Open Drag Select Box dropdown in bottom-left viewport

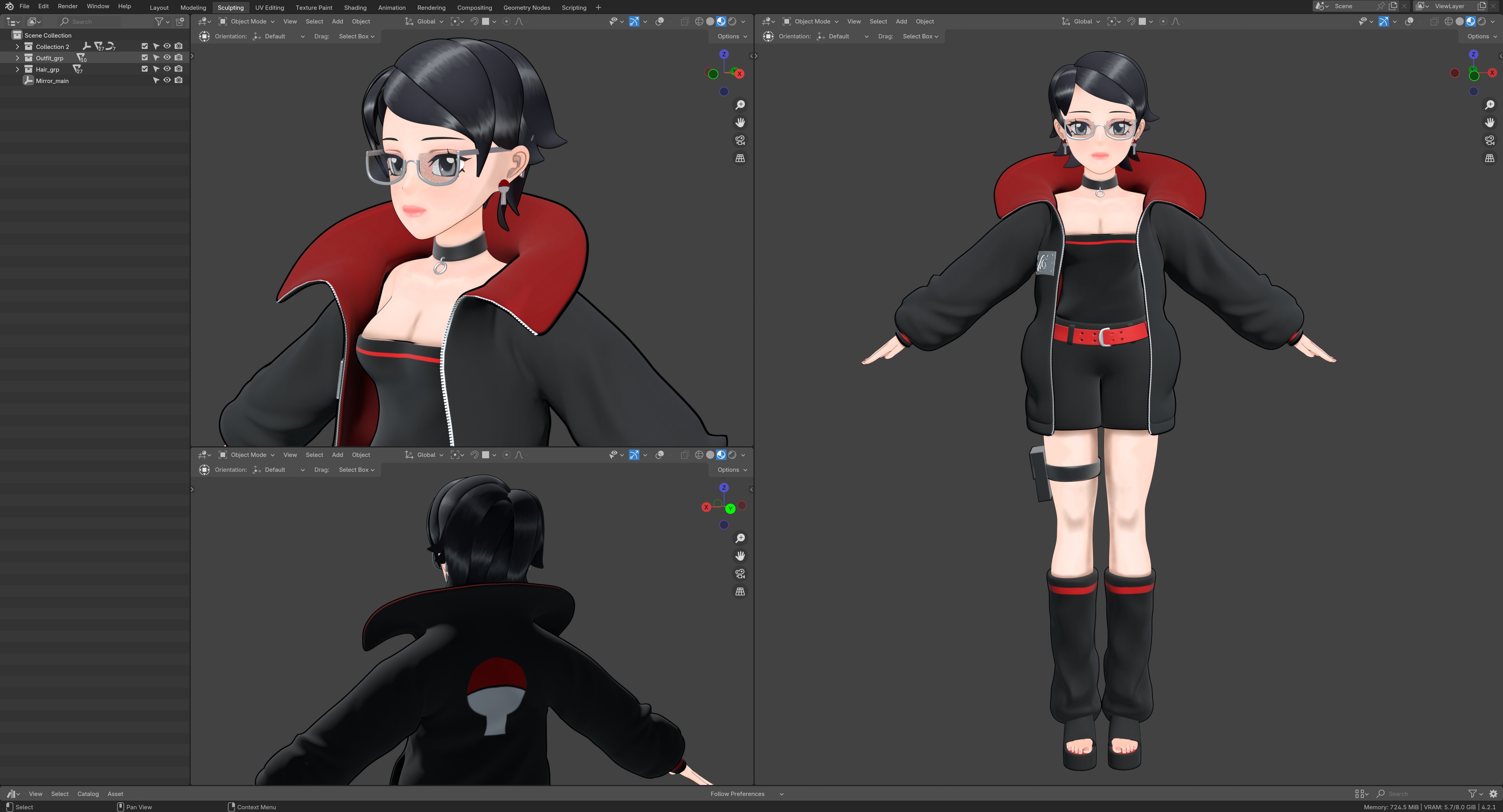[356, 470]
